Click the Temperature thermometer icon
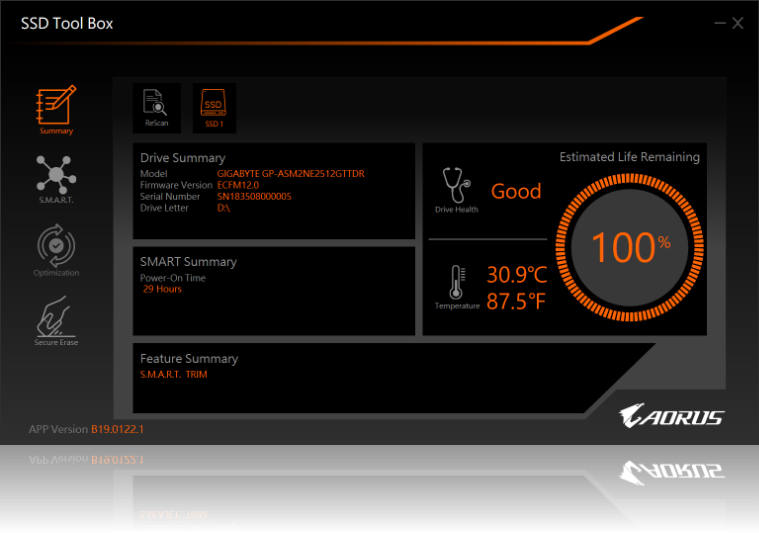 (457, 283)
